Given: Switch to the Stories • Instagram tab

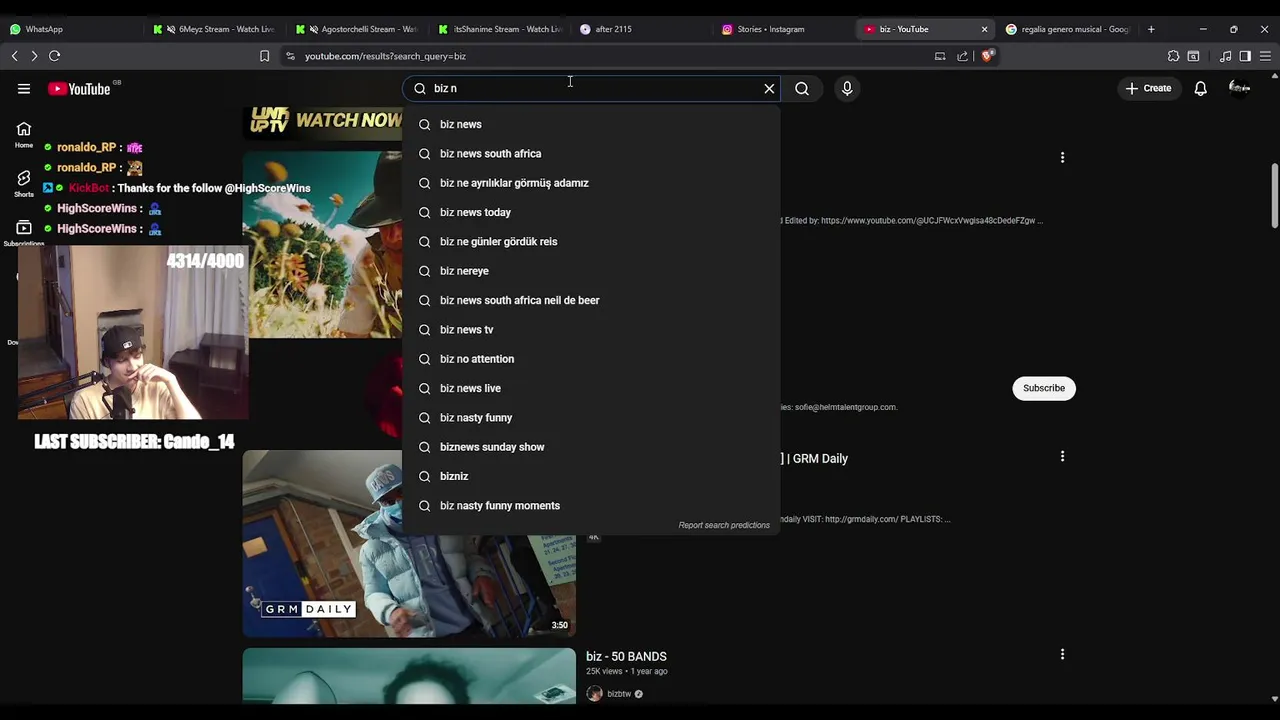Looking at the screenshot, I should click(784, 29).
